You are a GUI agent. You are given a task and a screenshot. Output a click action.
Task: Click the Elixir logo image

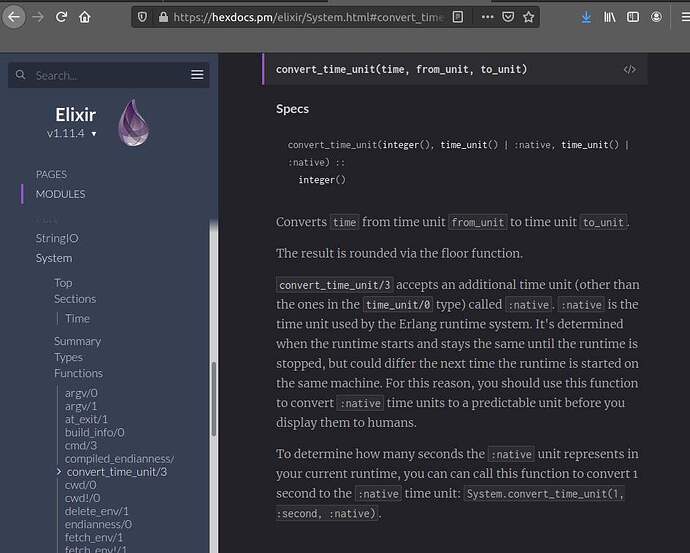click(134, 123)
